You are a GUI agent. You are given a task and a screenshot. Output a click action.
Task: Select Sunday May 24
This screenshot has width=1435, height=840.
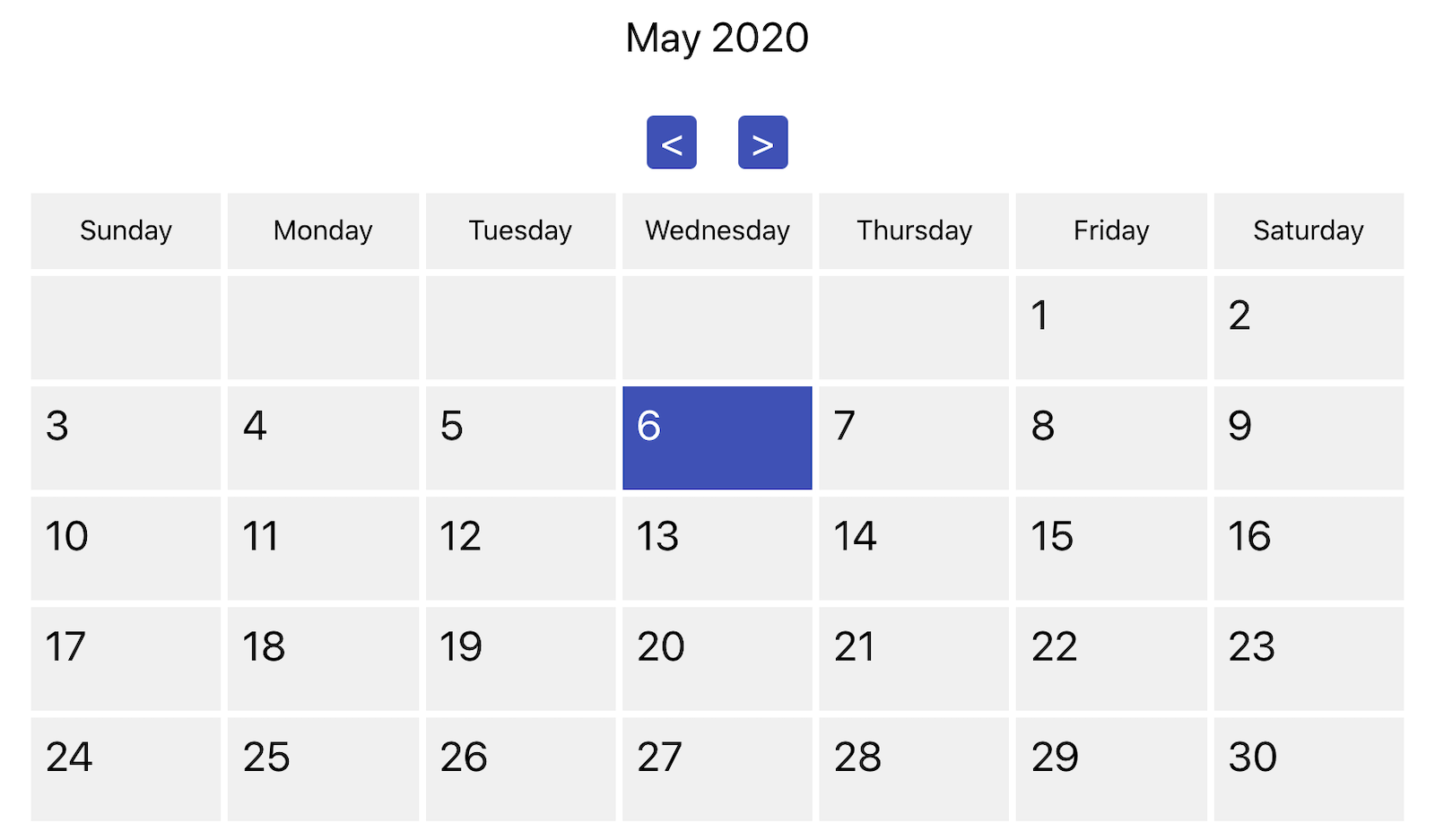coord(126,768)
